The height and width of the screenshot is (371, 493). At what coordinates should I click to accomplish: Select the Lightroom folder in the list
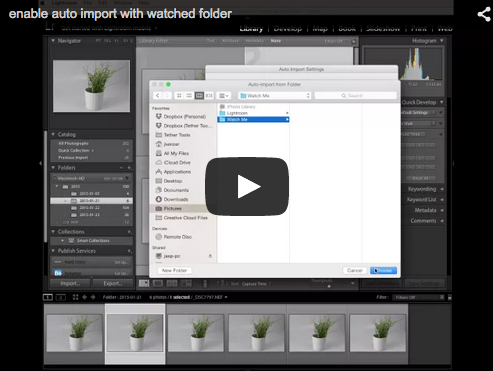pyautogui.click(x=253, y=113)
